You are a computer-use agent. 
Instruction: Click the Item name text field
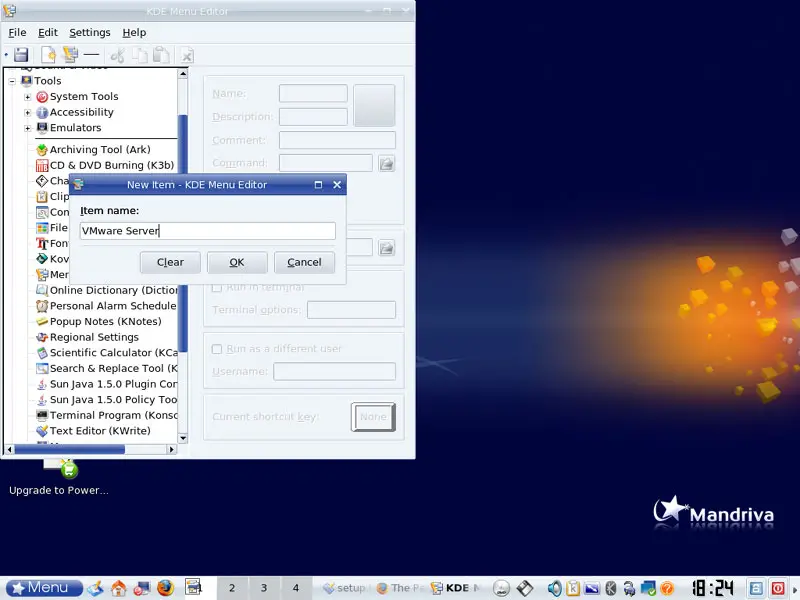[x=207, y=231]
